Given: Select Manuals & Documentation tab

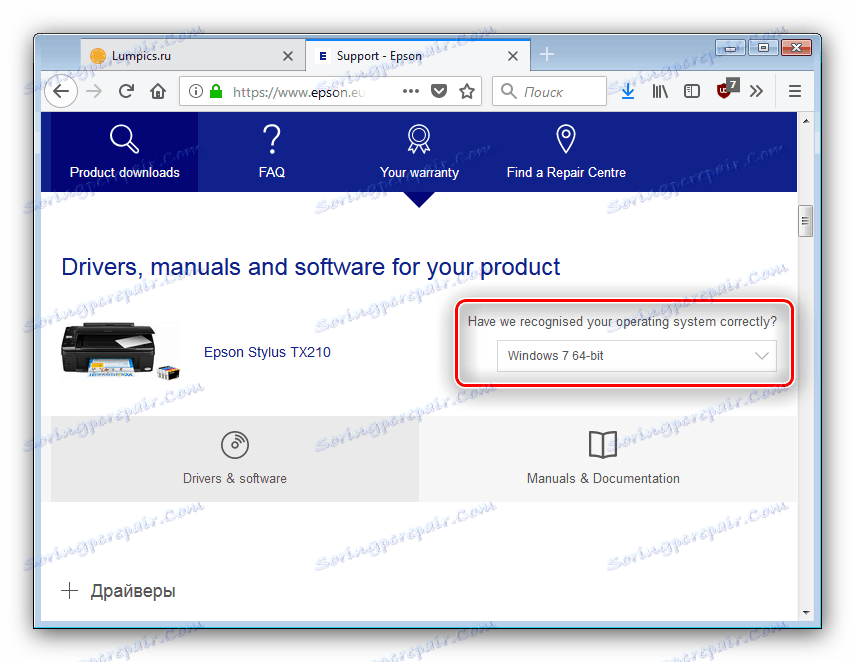Looking at the screenshot, I should point(603,459).
